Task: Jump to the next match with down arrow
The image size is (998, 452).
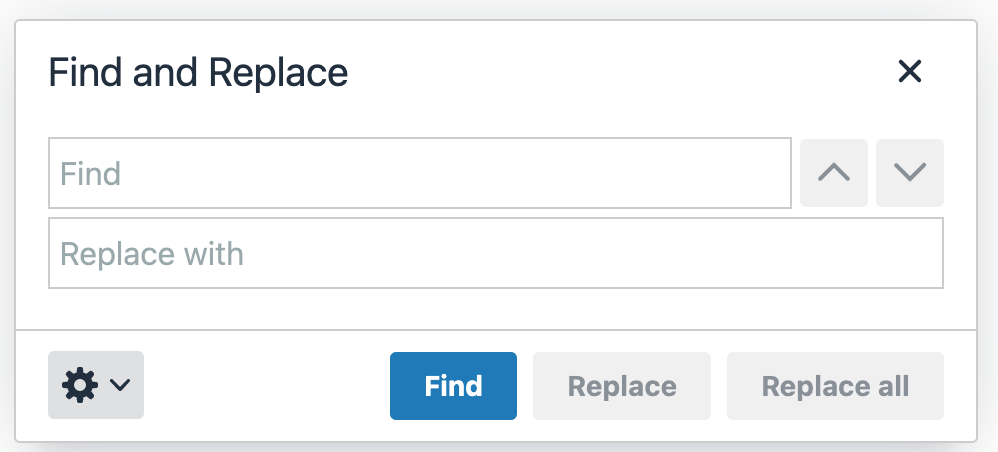Action: [x=910, y=173]
